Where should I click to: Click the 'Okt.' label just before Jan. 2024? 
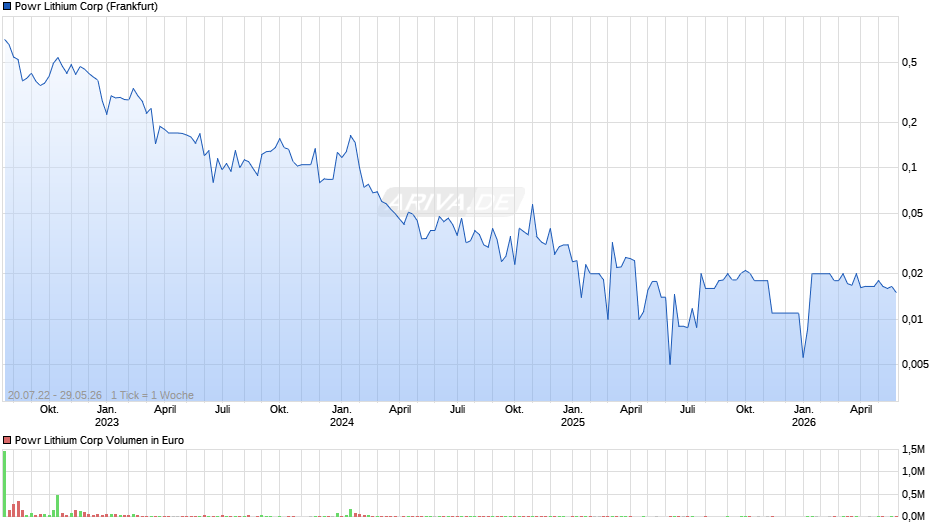(x=279, y=410)
